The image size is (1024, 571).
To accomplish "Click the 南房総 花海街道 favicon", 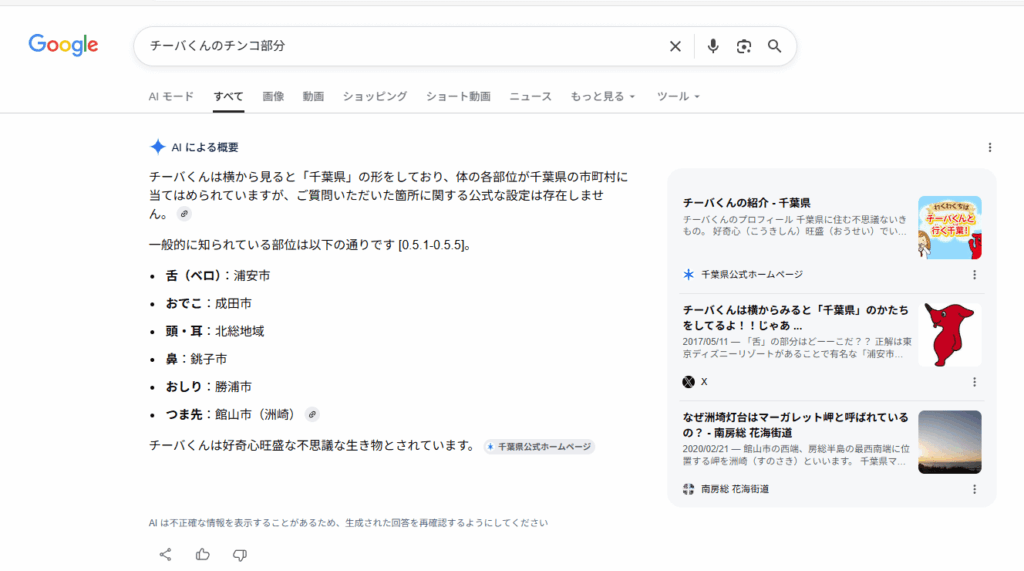I will [688, 489].
